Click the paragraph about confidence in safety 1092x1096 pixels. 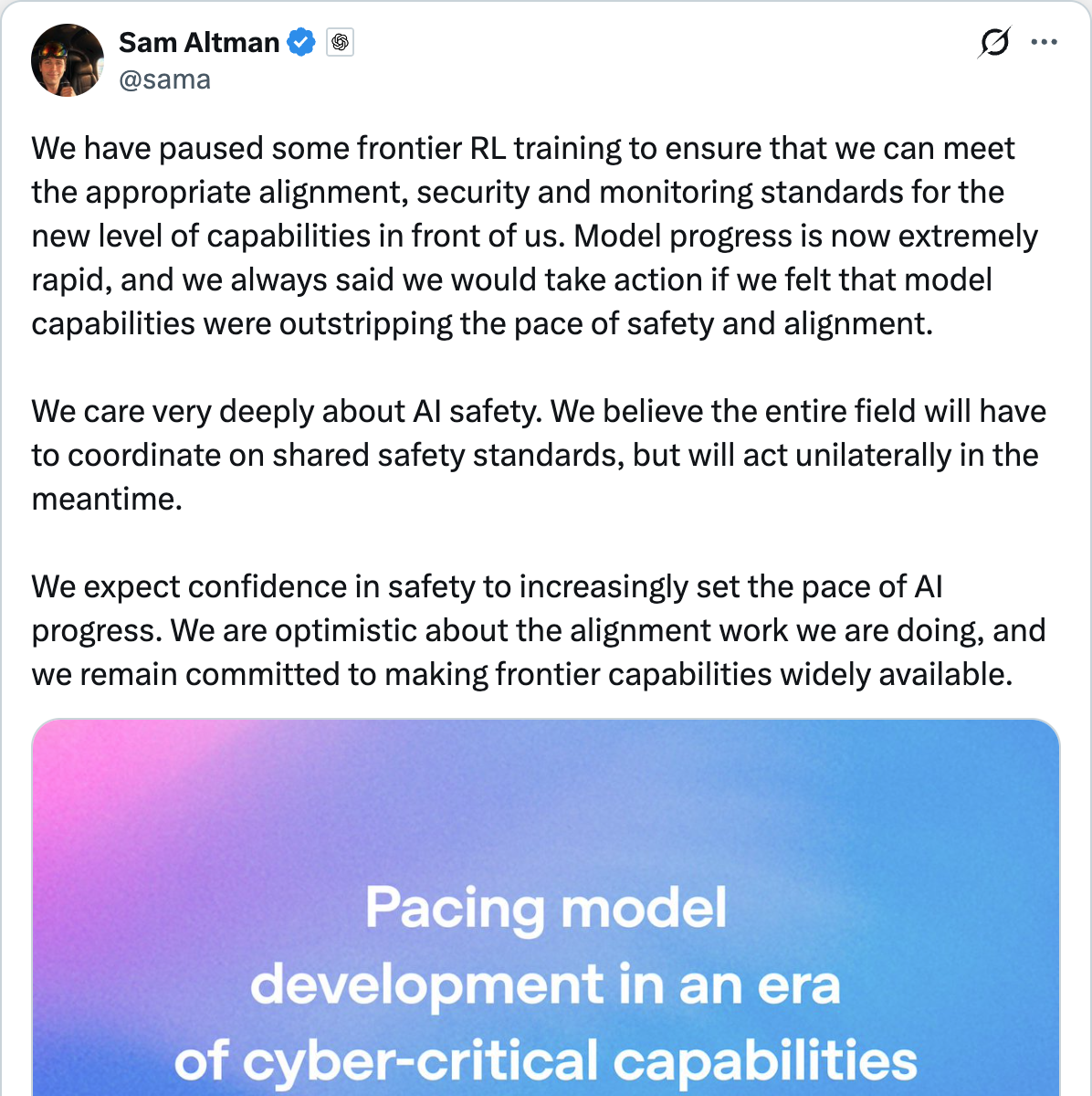(539, 630)
